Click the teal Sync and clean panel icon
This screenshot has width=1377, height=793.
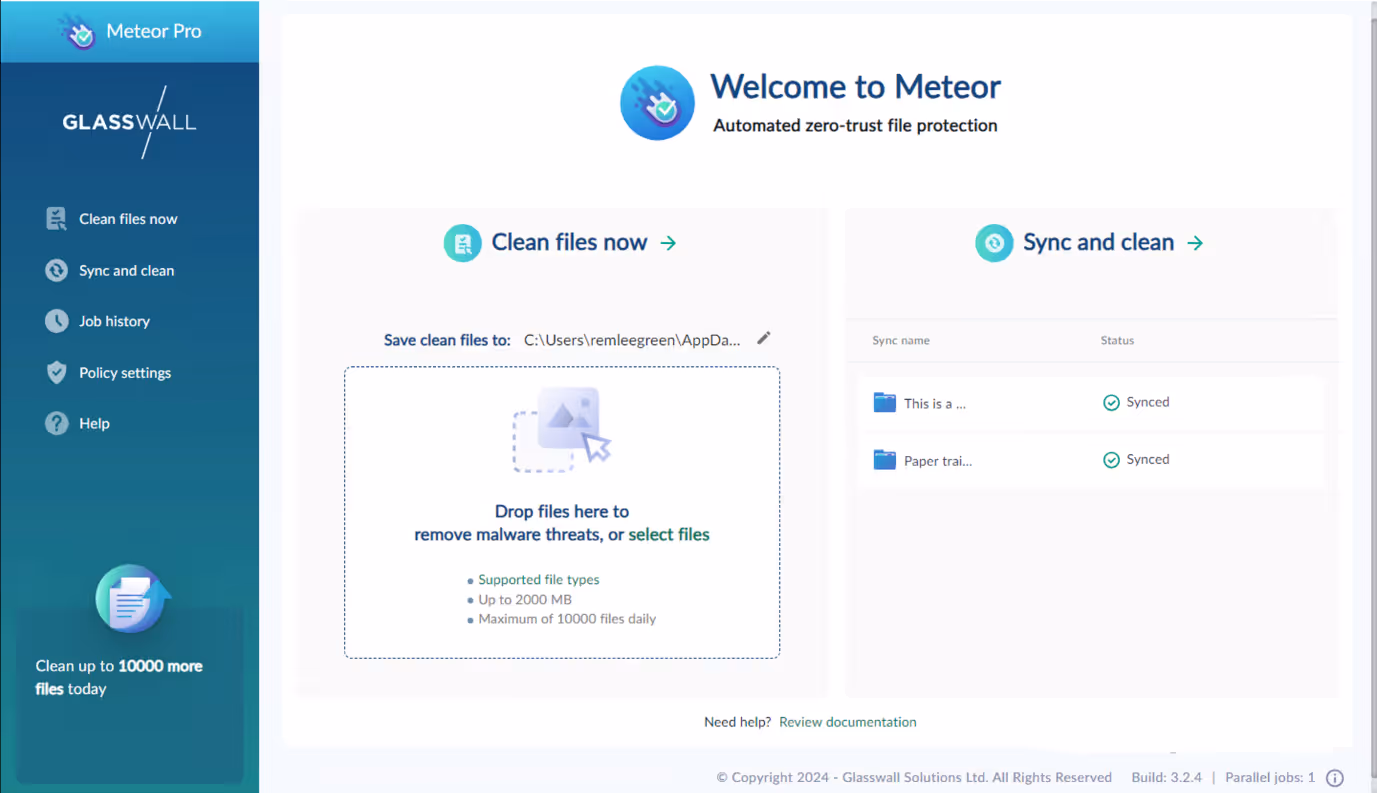pyautogui.click(x=994, y=243)
